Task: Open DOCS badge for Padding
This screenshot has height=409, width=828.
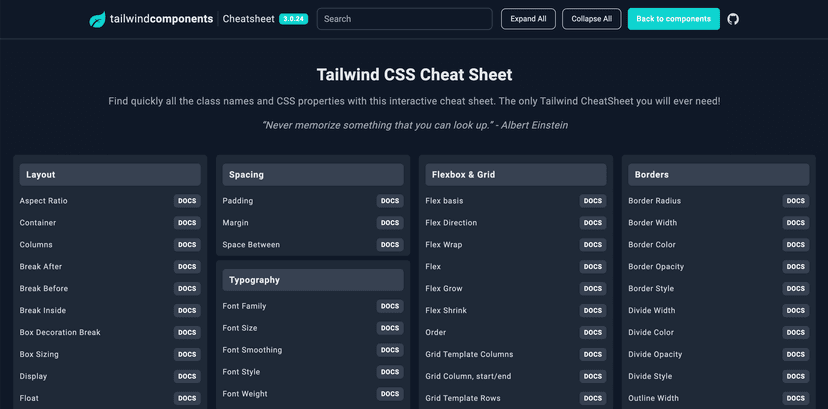Action: [x=390, y=201]
